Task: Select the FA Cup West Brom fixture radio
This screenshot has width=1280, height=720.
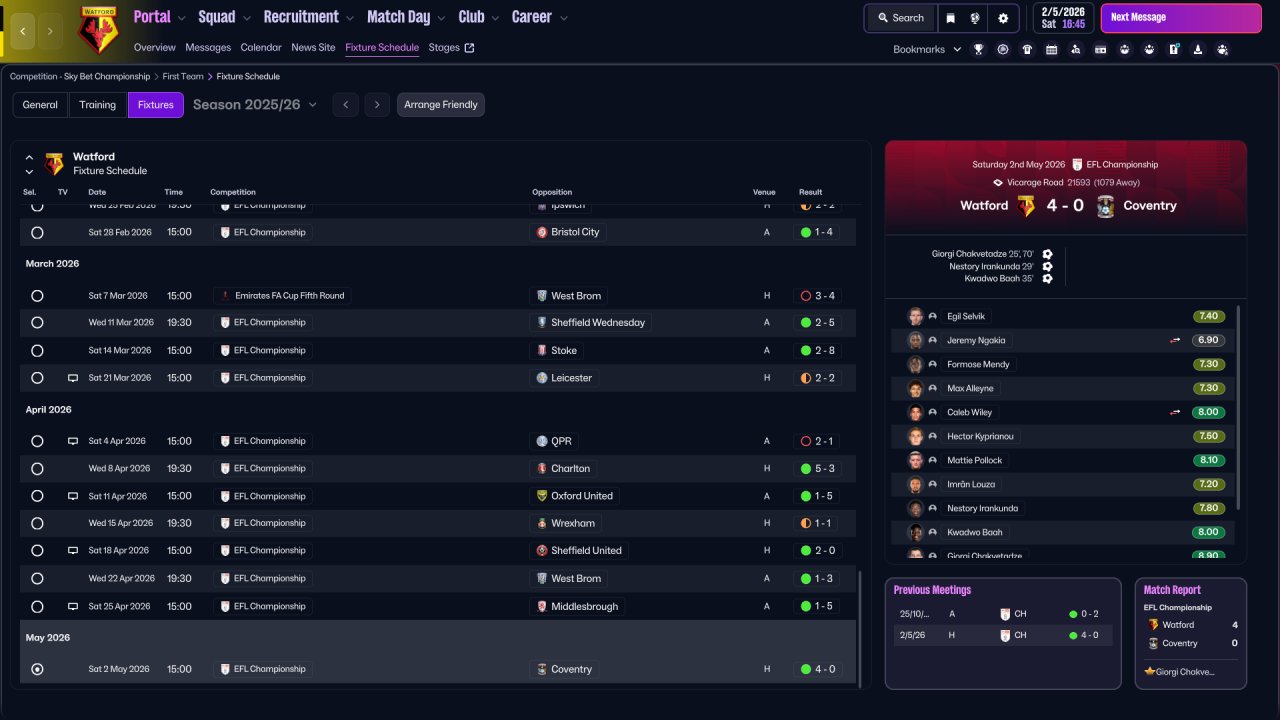Action: 37,296
